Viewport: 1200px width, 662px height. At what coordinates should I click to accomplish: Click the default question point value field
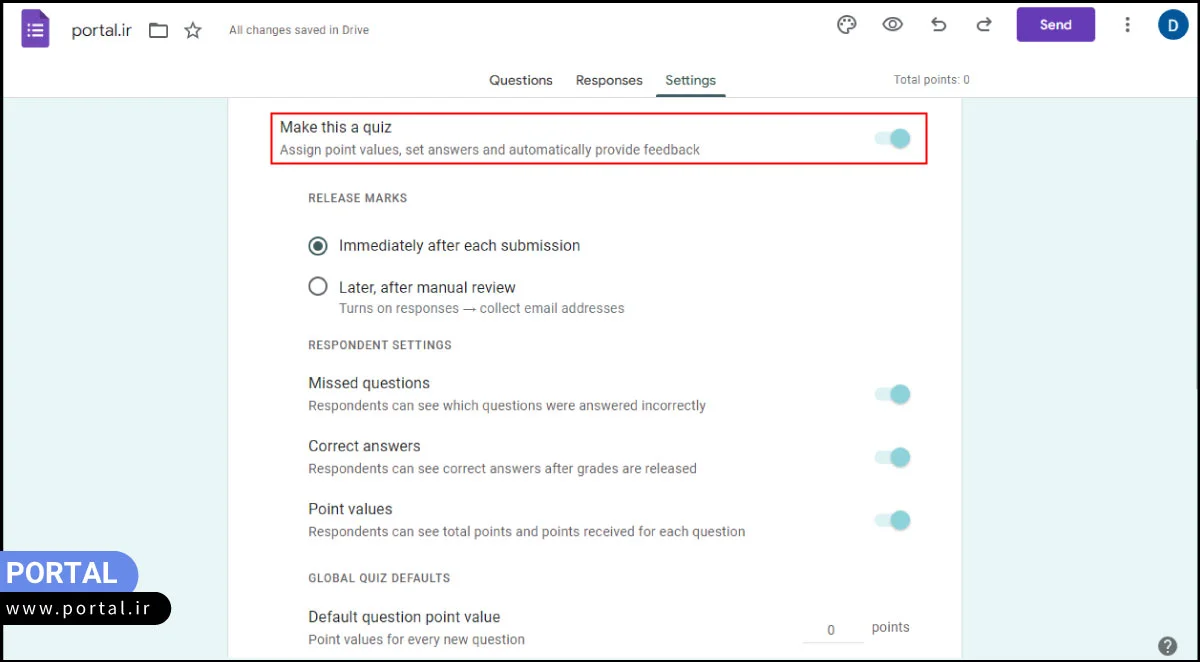point(832,630)
